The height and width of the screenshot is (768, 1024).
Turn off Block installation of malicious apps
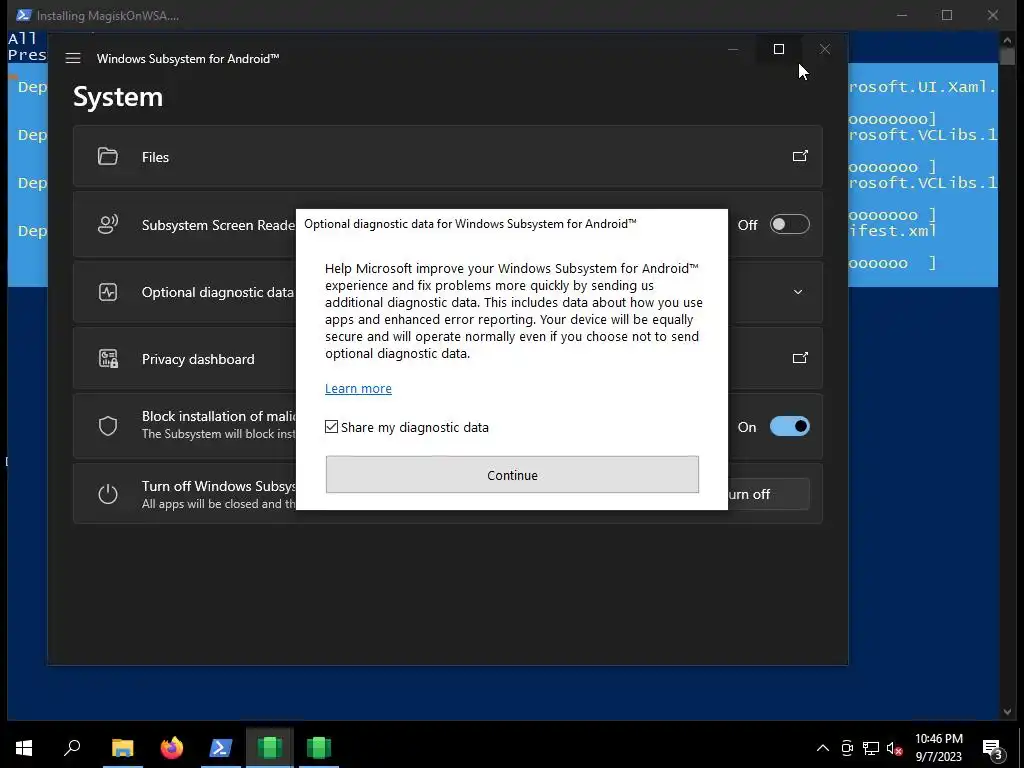790,426
